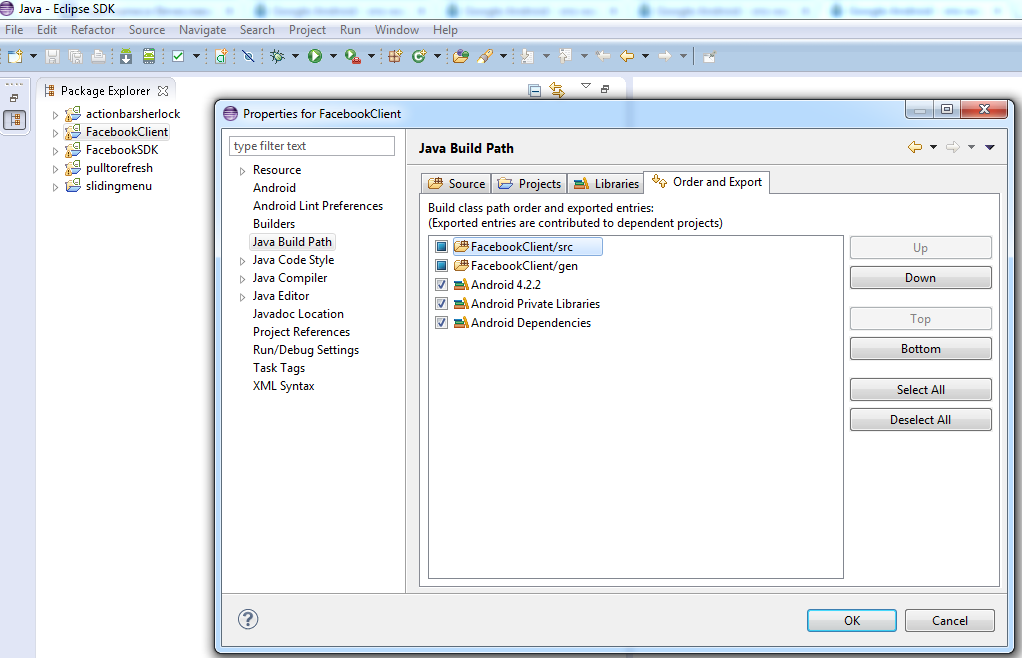Click the Select All button

(920, 390)
